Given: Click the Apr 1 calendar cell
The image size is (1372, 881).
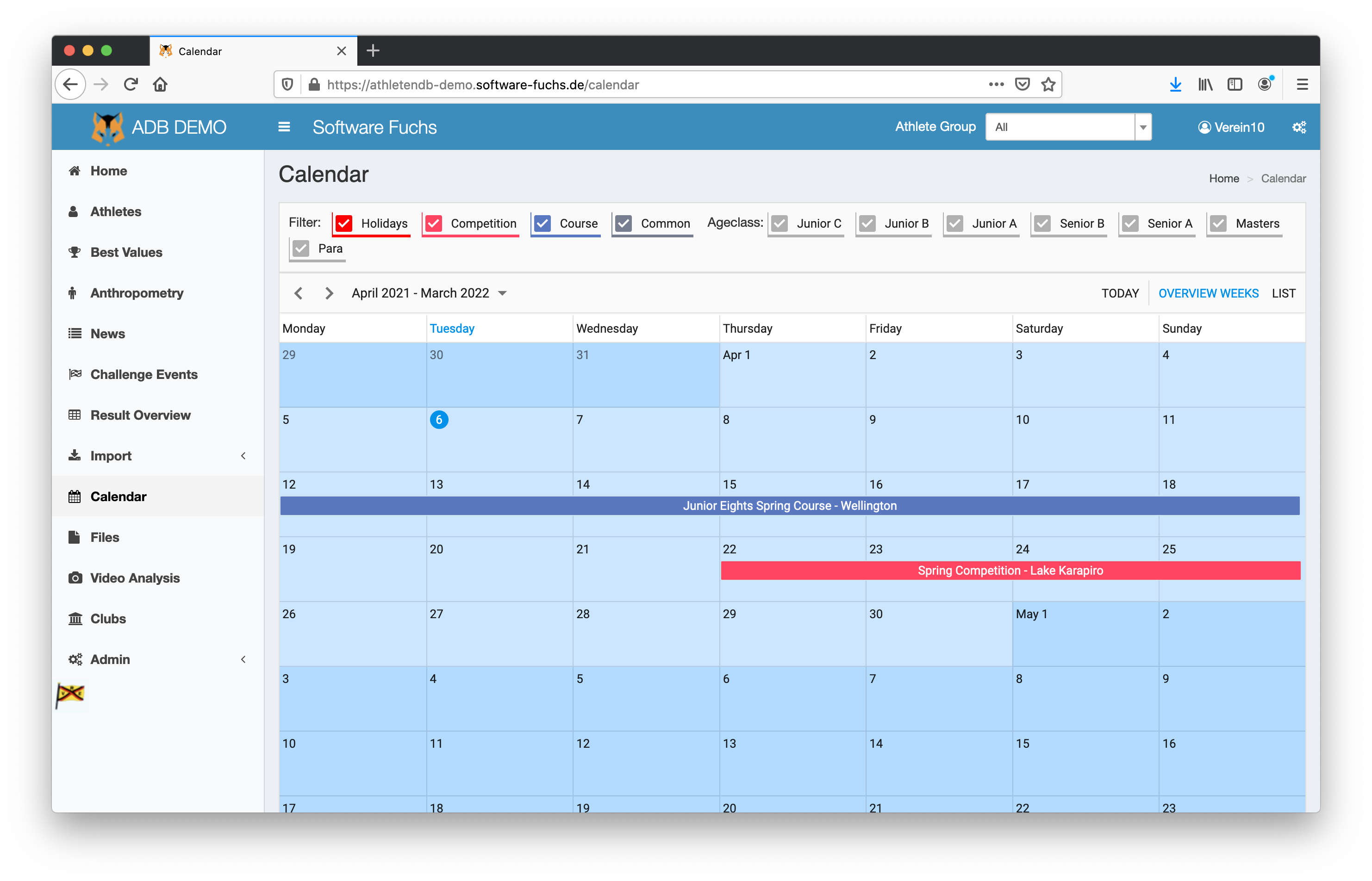Looking at the screenshot, I should [x=792, y=375].
